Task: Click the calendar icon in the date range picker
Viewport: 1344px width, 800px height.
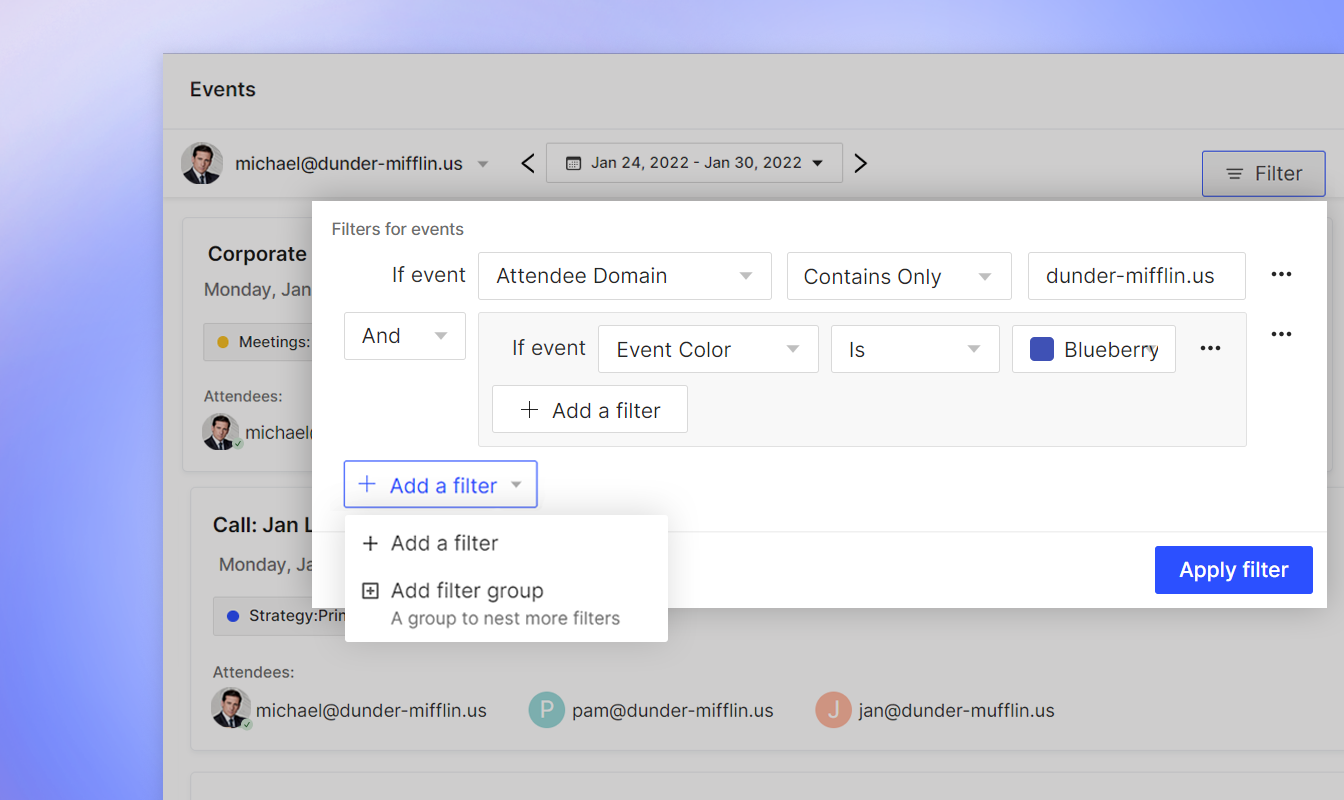Action: click(x=574, y=163)
